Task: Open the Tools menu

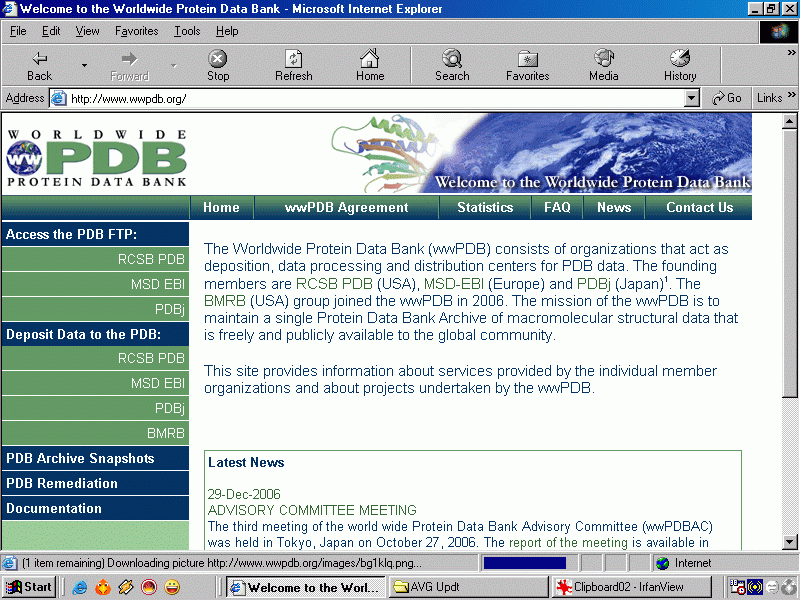Action: 187,31
